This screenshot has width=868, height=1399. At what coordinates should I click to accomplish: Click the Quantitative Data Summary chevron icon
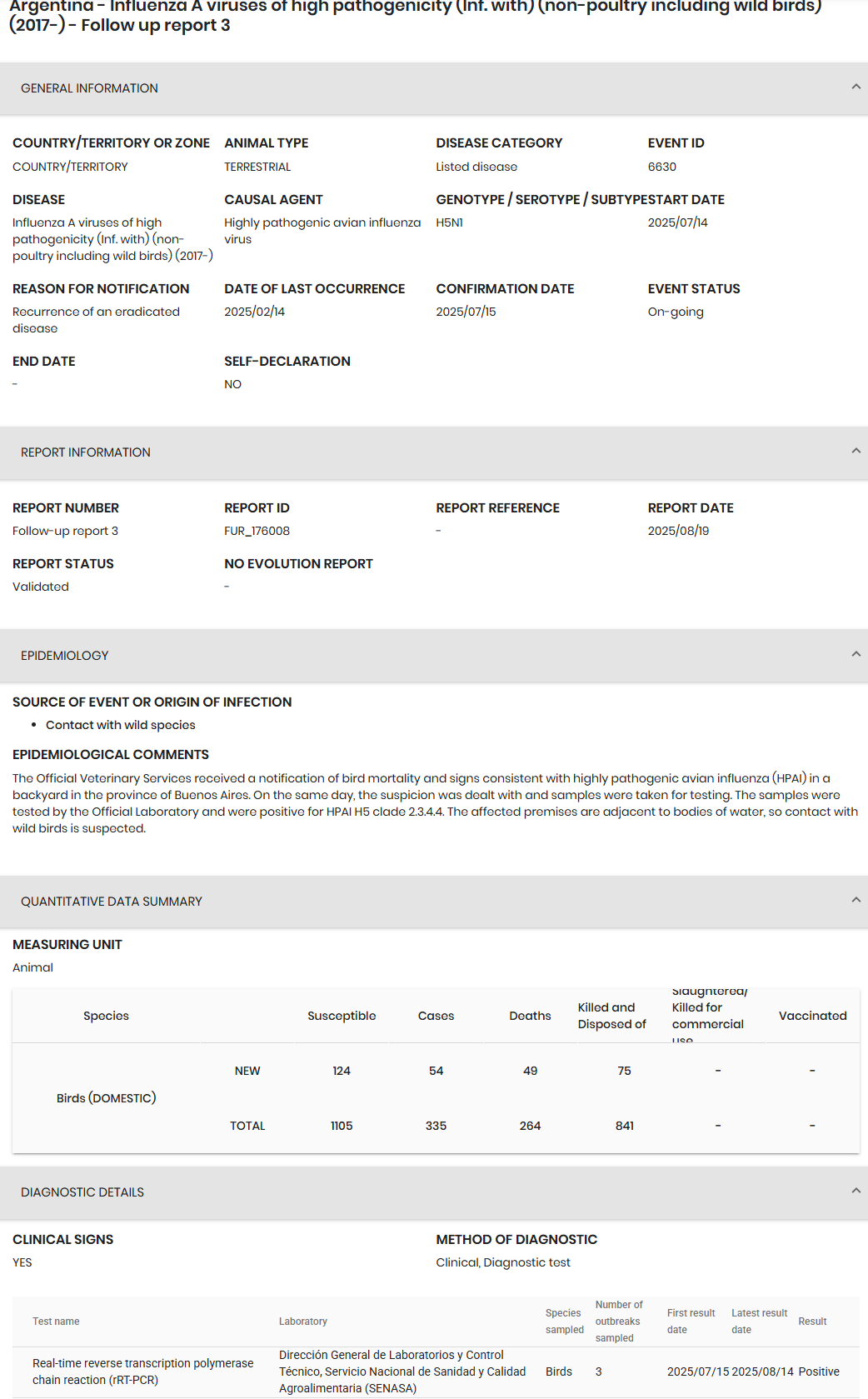tap(856, 900)
